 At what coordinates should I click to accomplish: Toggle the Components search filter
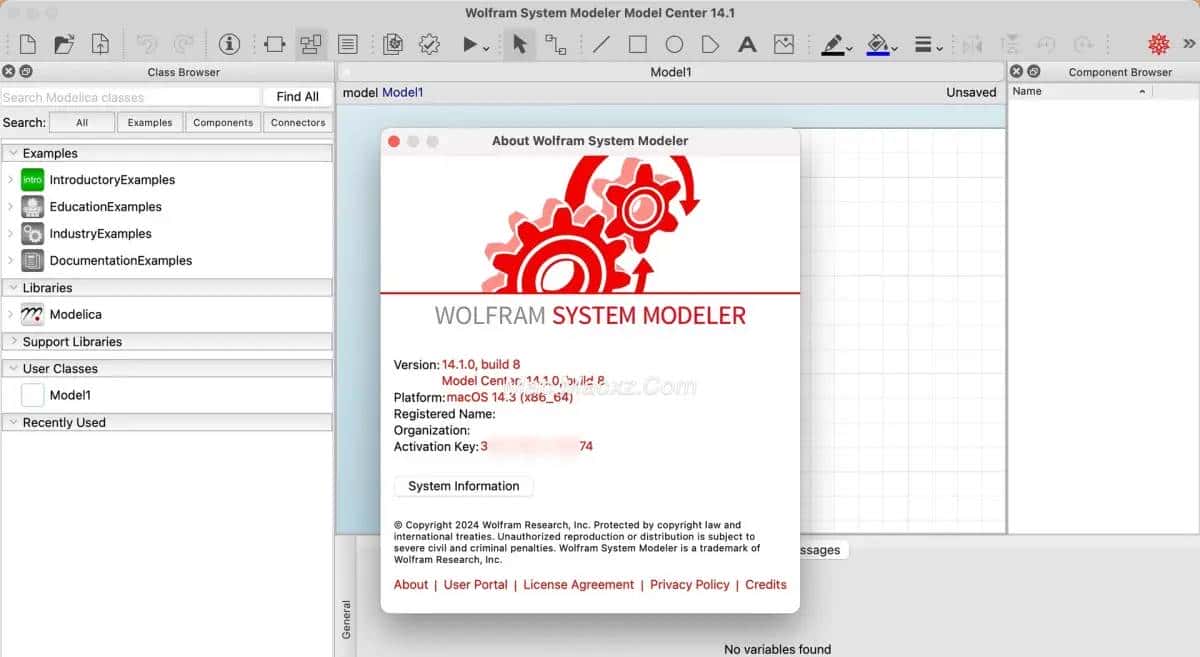click(223, 122)
